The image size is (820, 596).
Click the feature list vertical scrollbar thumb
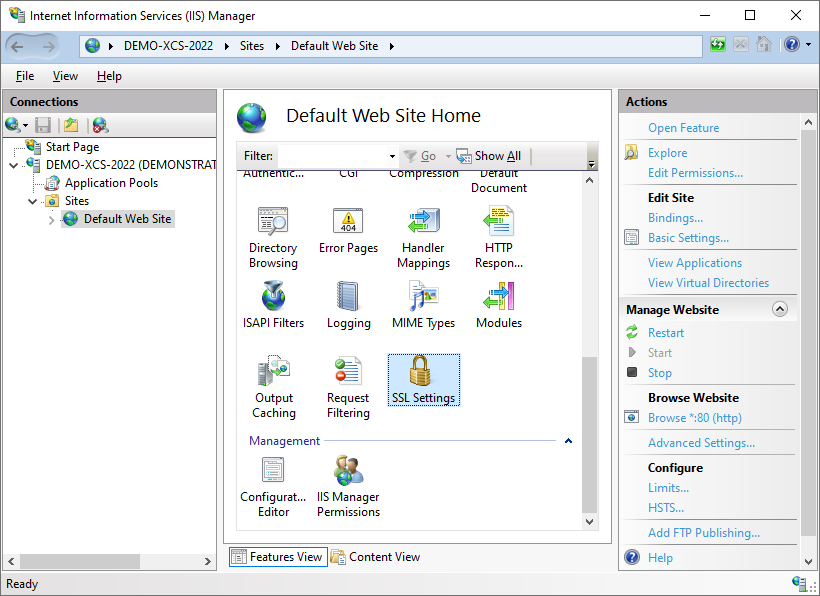point(589,434)
